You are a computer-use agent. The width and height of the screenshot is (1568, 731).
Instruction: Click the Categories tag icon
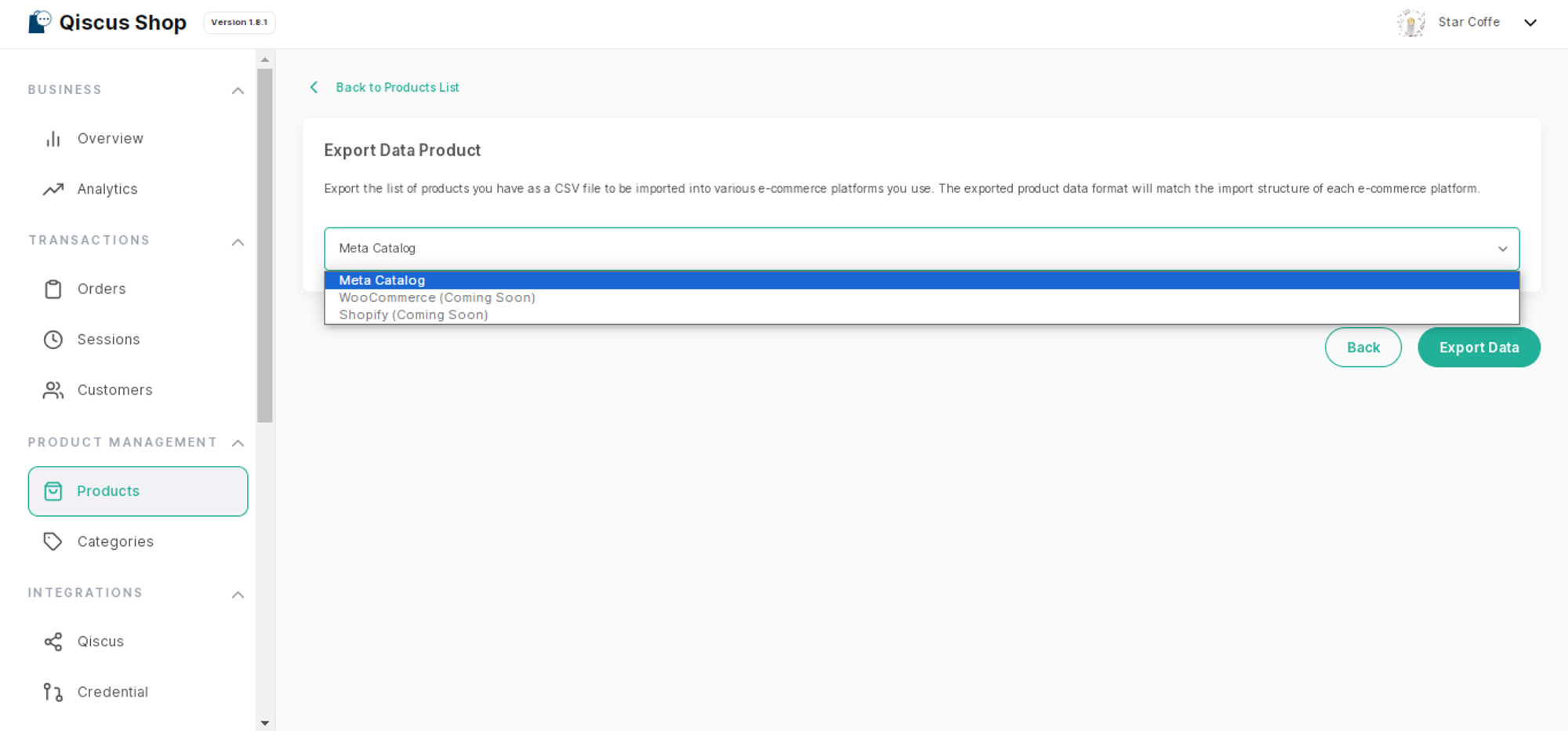[53, 541]
